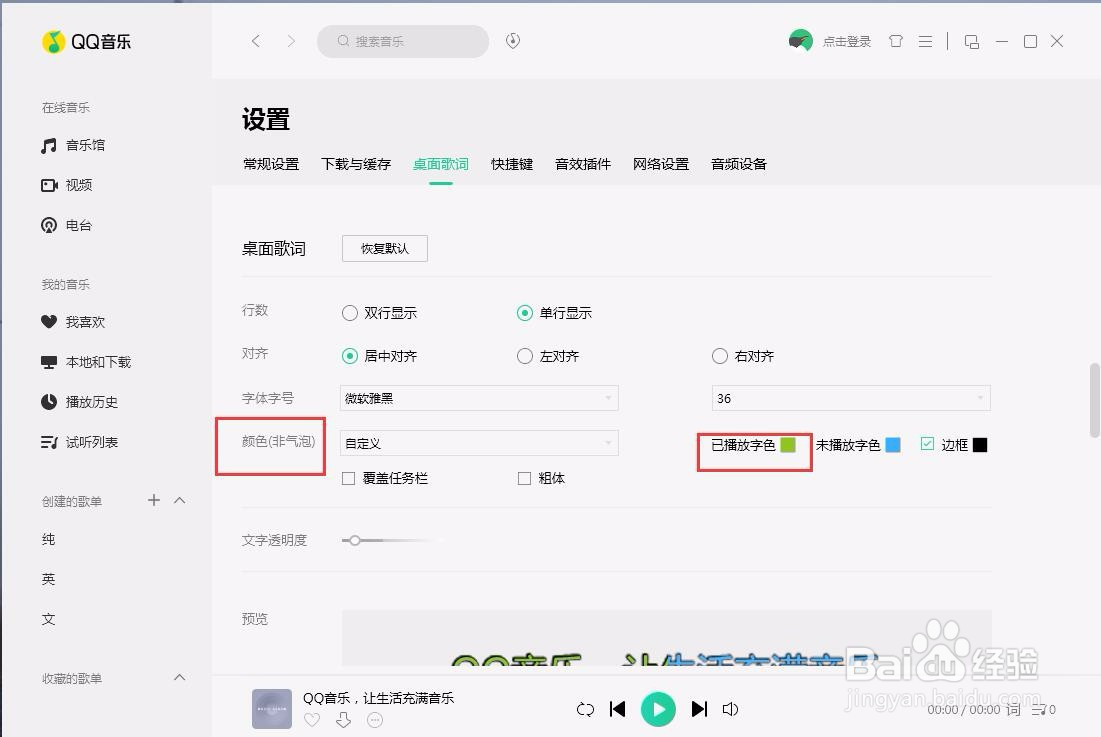Open the font size dropdown showing 36
The height and width of the screenshot is (737, 1101).
point(850,398)
